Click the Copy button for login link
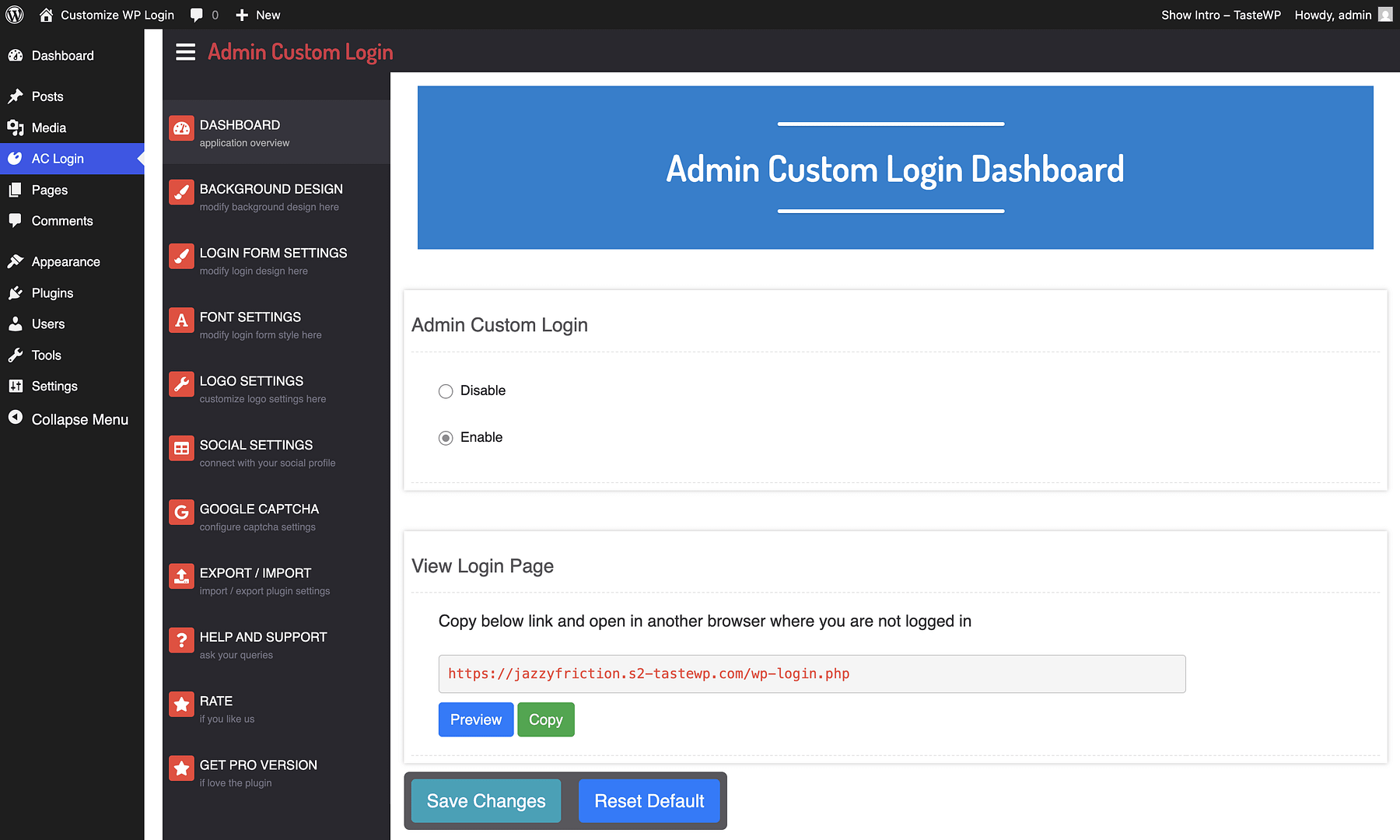 (x=545, y=719)
